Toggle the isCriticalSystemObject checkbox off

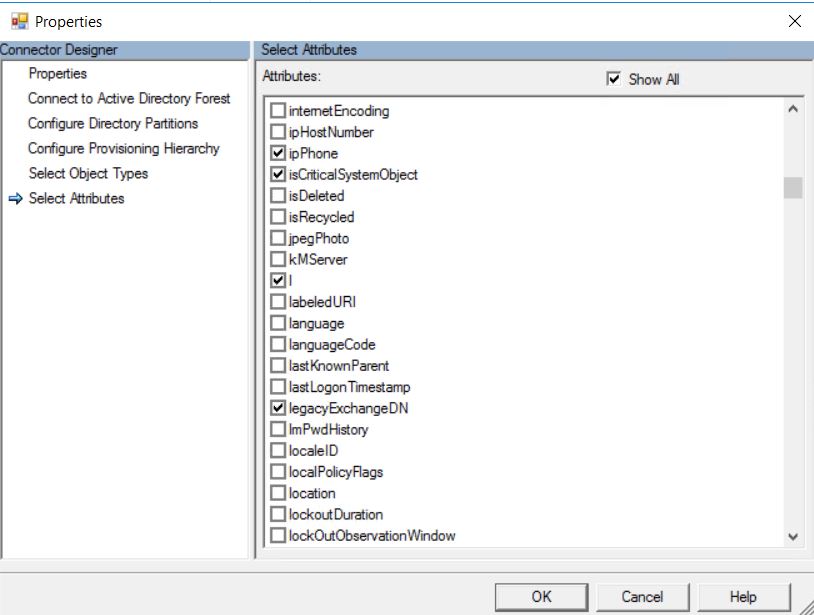[278, 175]
